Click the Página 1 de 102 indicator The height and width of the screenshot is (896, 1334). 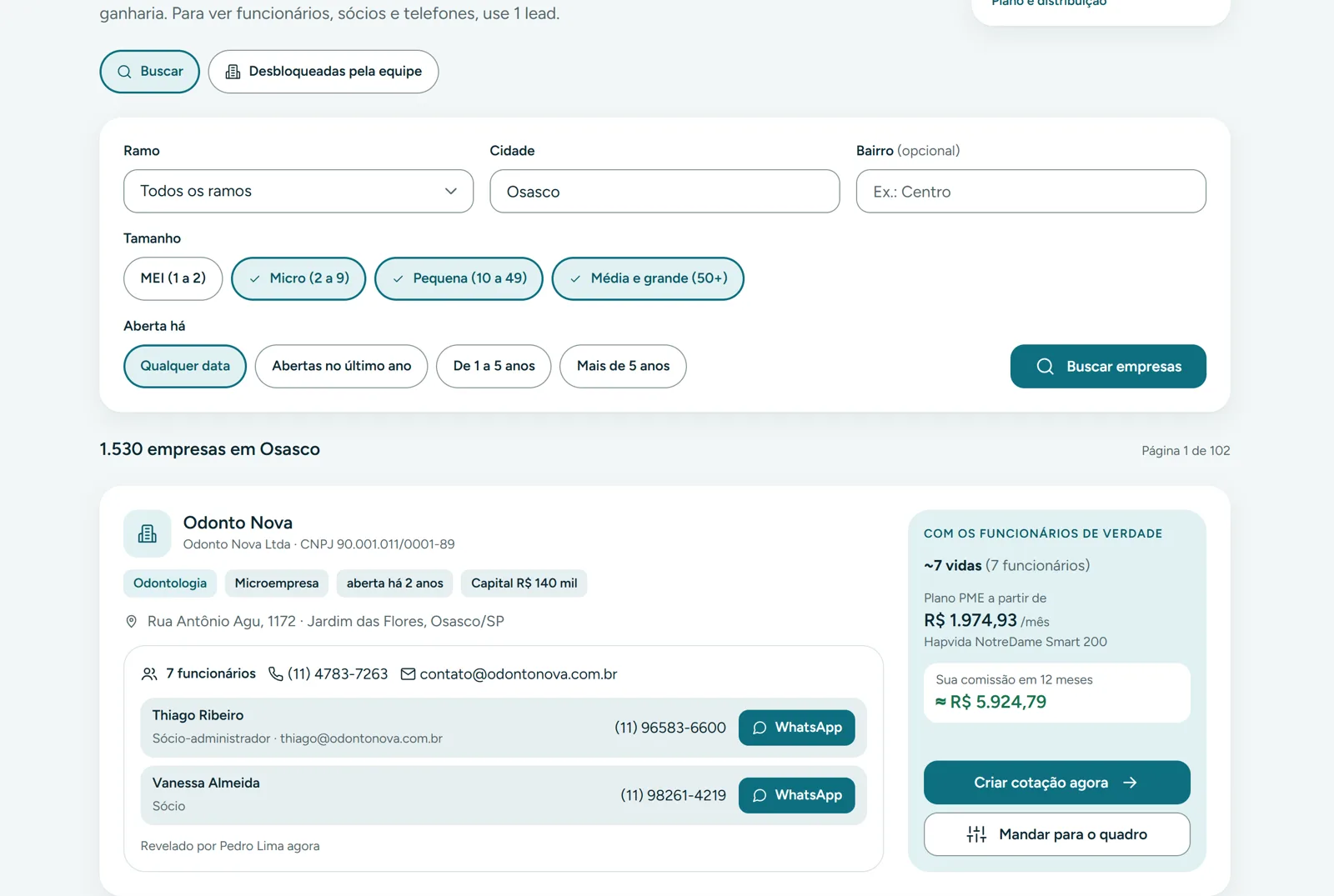click(x=1186, y=451)
